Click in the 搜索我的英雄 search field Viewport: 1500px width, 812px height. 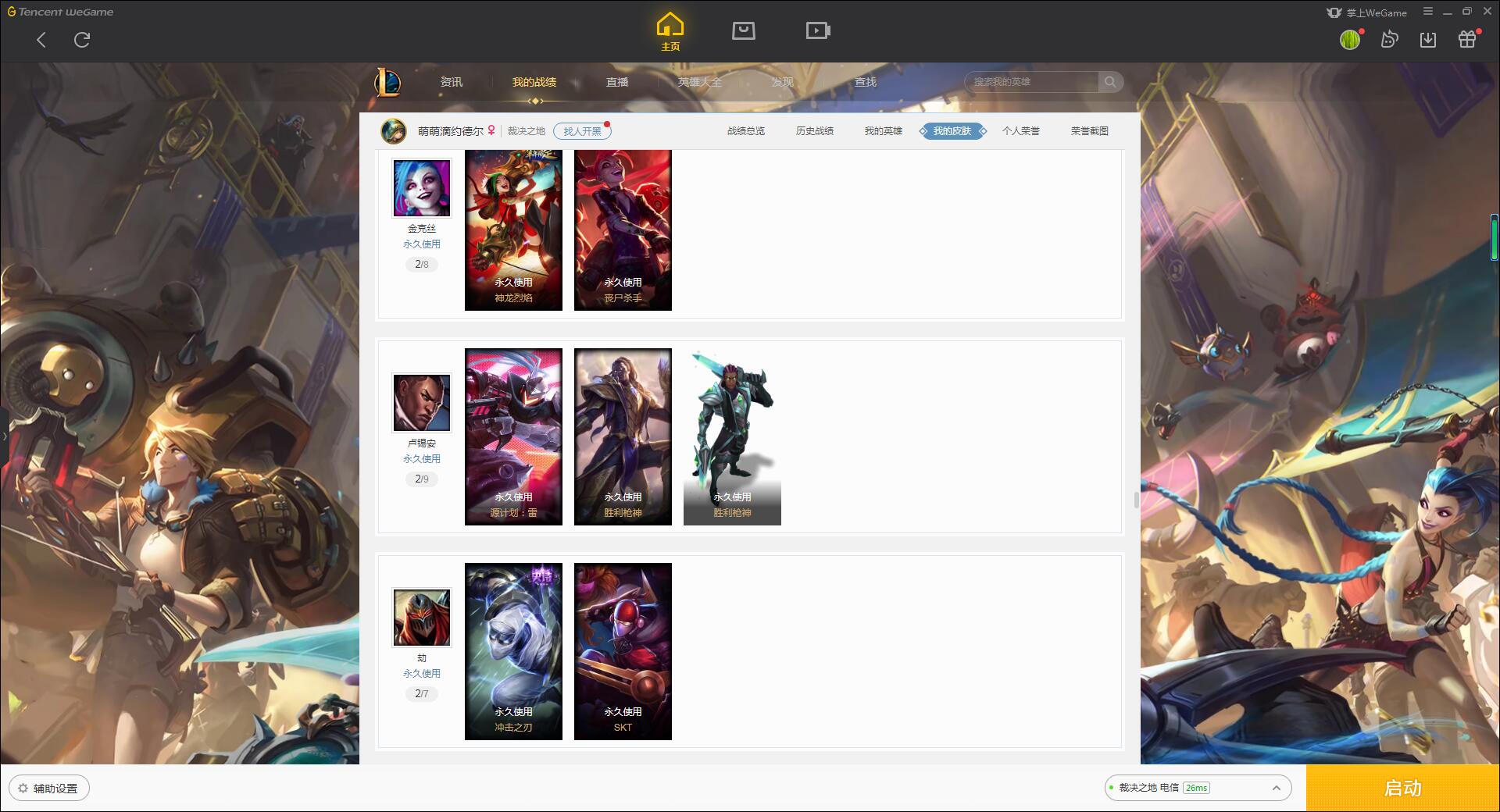(1032, 82)
